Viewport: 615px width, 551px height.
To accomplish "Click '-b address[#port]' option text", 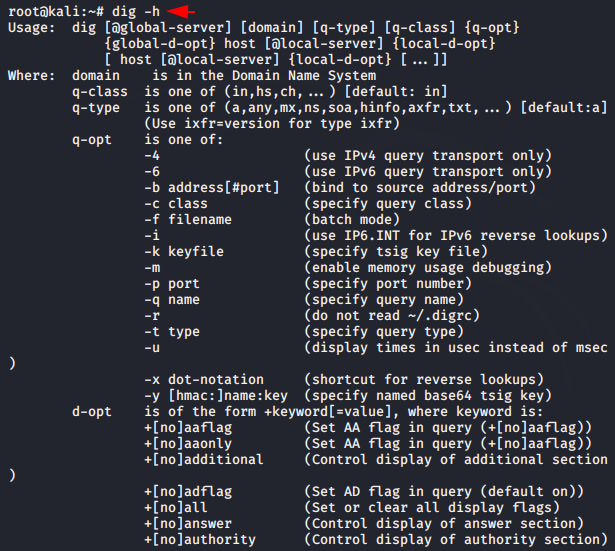I will [x=212, y=188].
